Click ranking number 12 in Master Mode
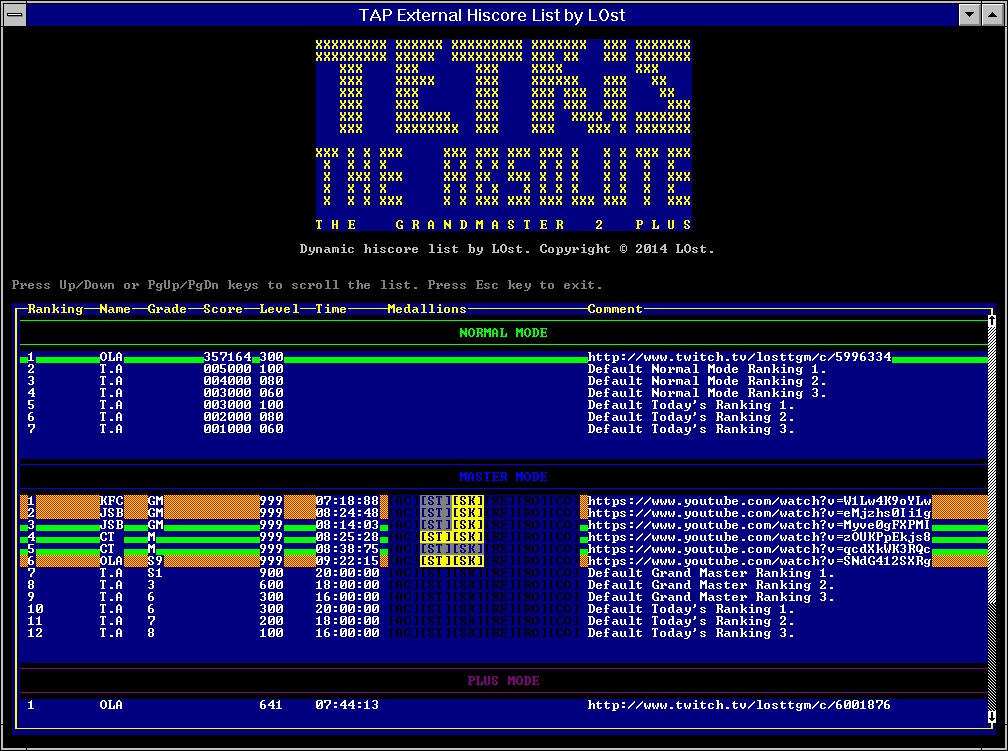The width and height of the screenshot is (1008, 751). [x=35, y=633]
